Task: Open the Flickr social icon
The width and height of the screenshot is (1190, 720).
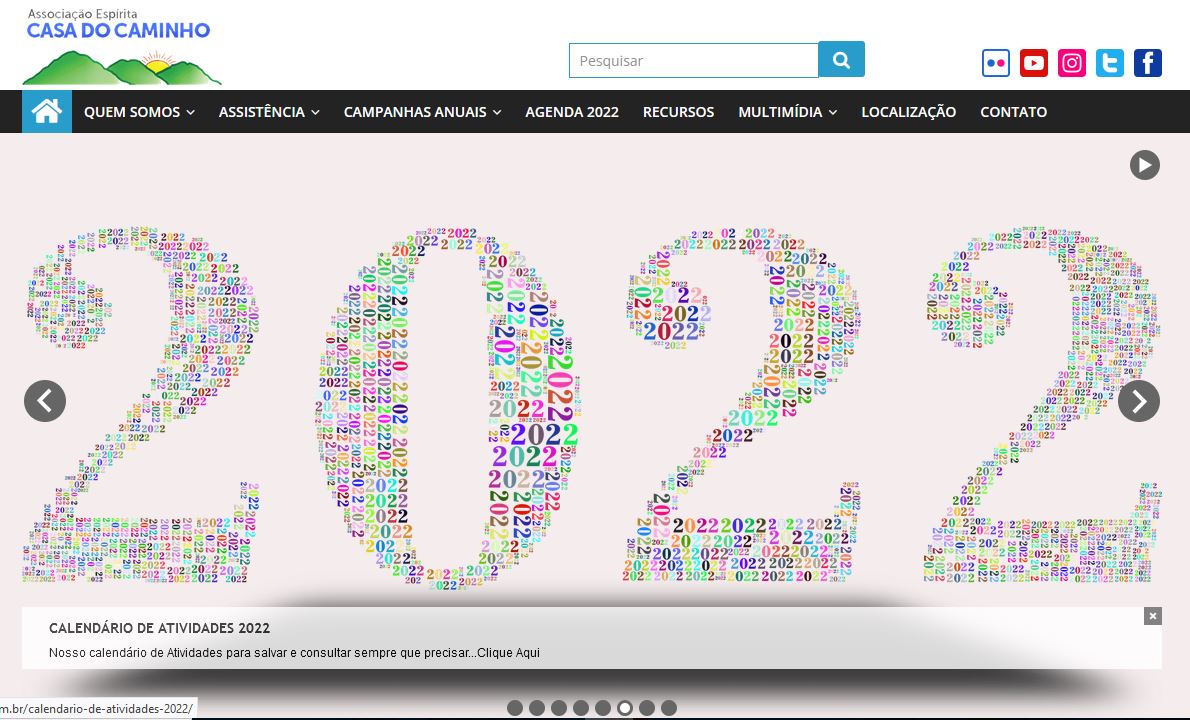Action: pyautogui.click(x=996, y=63)
